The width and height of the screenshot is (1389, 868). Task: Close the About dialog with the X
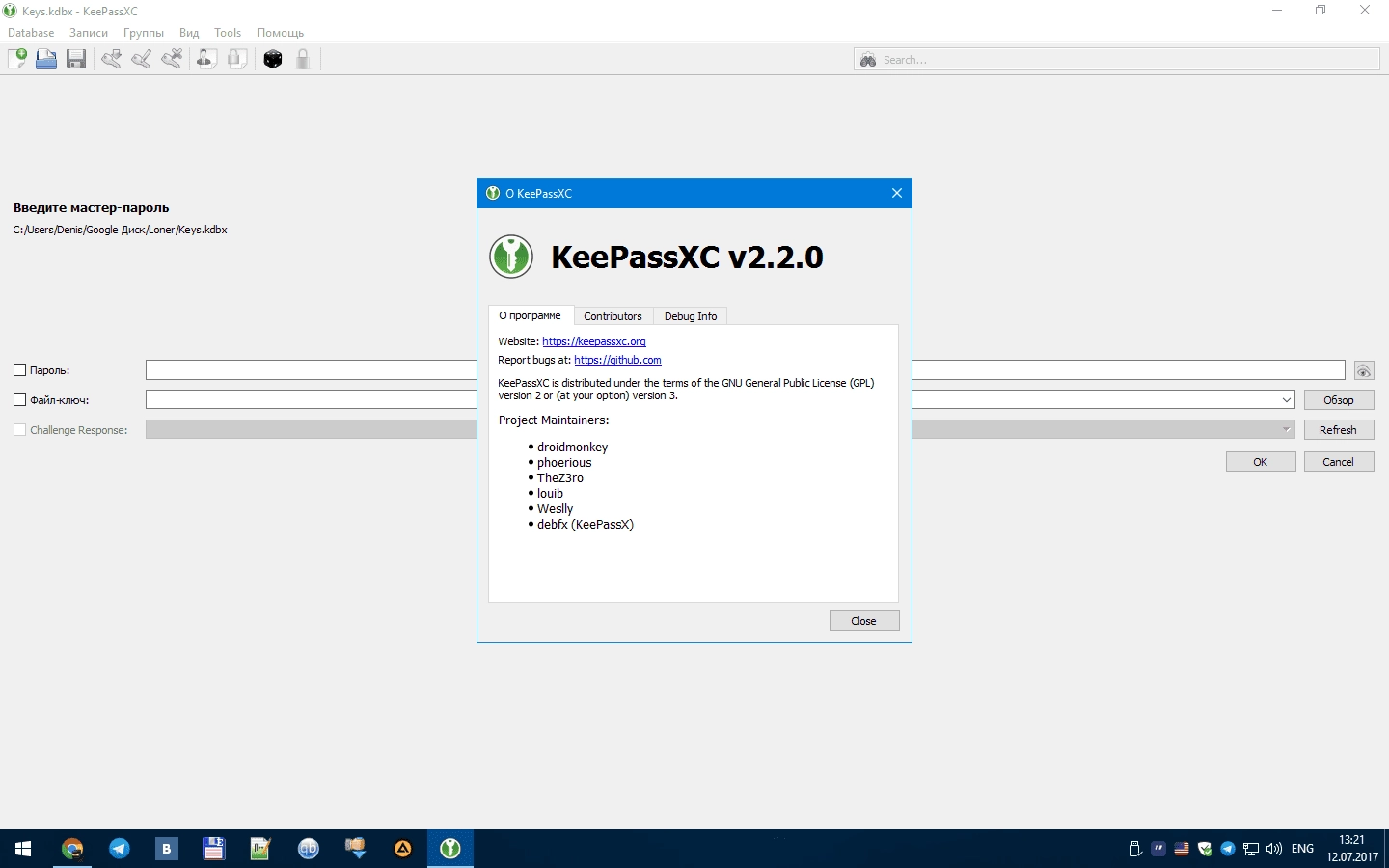coord(897,193)
